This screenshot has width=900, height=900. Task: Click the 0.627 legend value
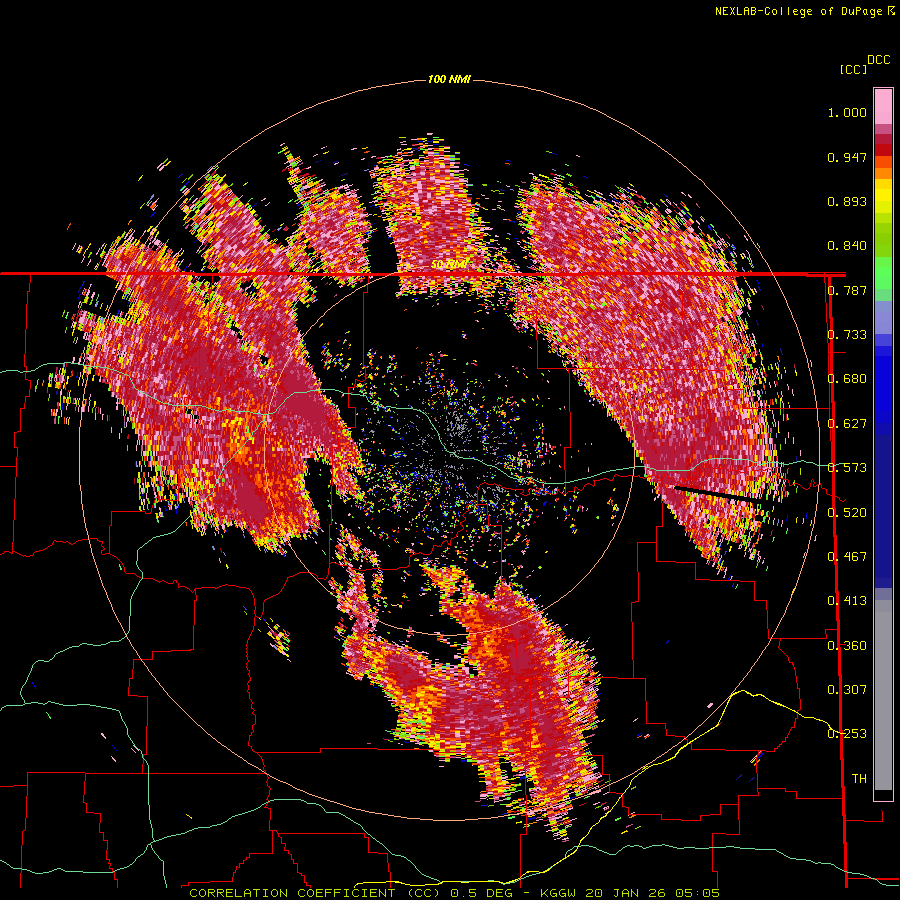click(x=847, y=424)
